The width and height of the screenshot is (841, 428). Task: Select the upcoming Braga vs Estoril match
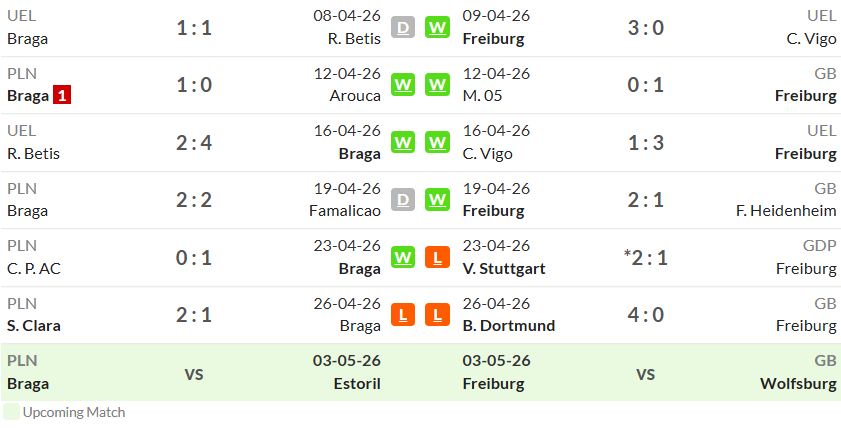pos(194,373)
